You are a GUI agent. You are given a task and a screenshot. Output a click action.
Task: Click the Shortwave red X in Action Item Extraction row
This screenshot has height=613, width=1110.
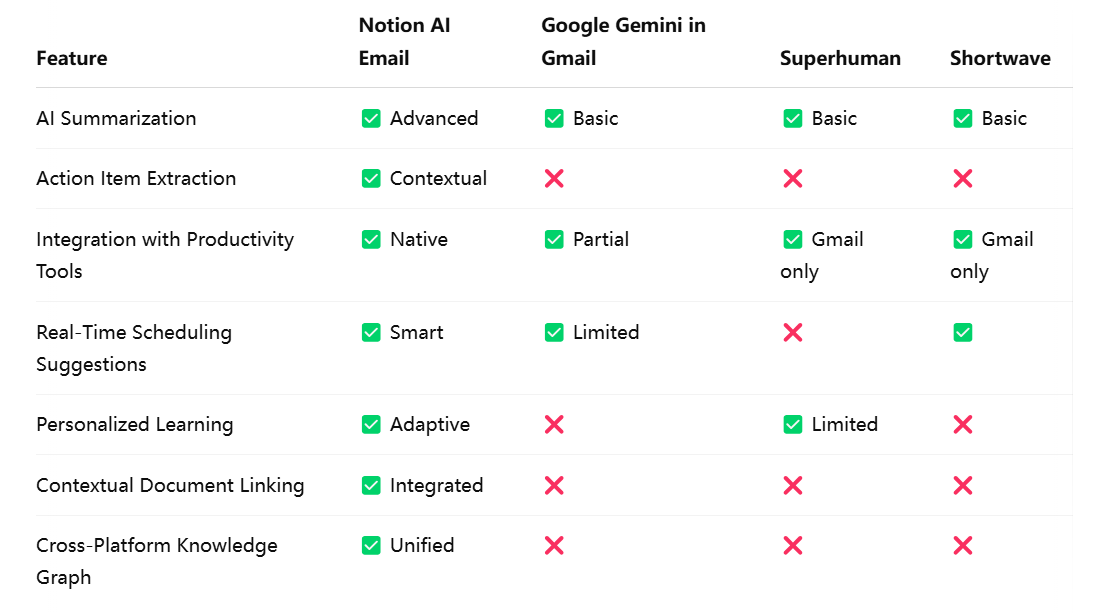(963, 178)
